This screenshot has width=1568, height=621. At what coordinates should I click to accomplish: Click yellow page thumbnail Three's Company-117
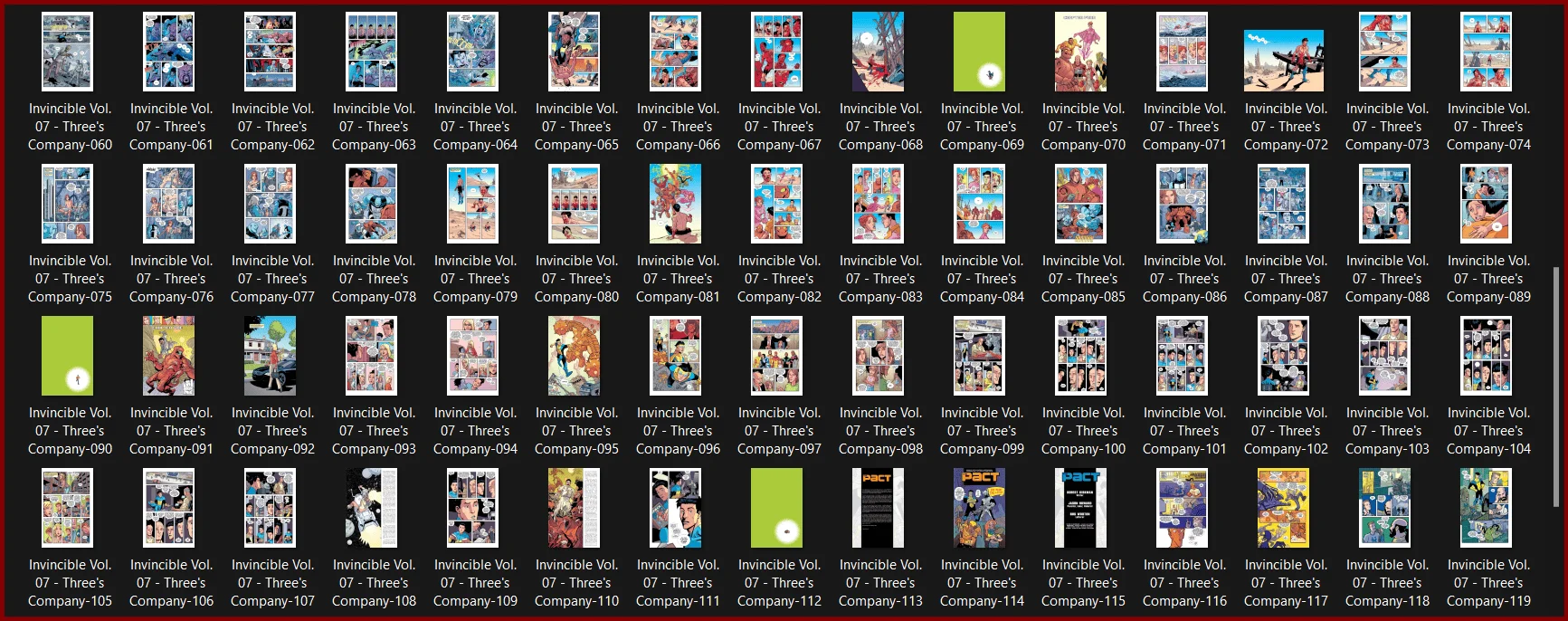point(1283,508)
